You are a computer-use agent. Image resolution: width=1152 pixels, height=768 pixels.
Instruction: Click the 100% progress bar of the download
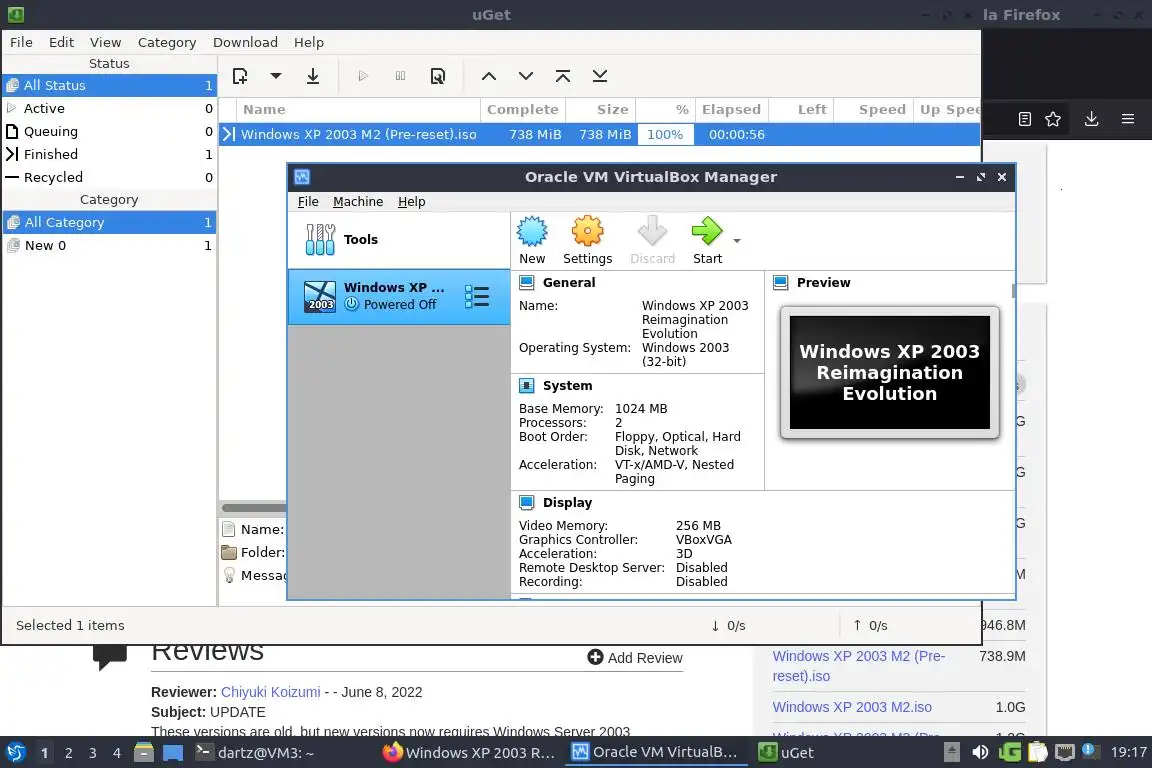[665, 134]
